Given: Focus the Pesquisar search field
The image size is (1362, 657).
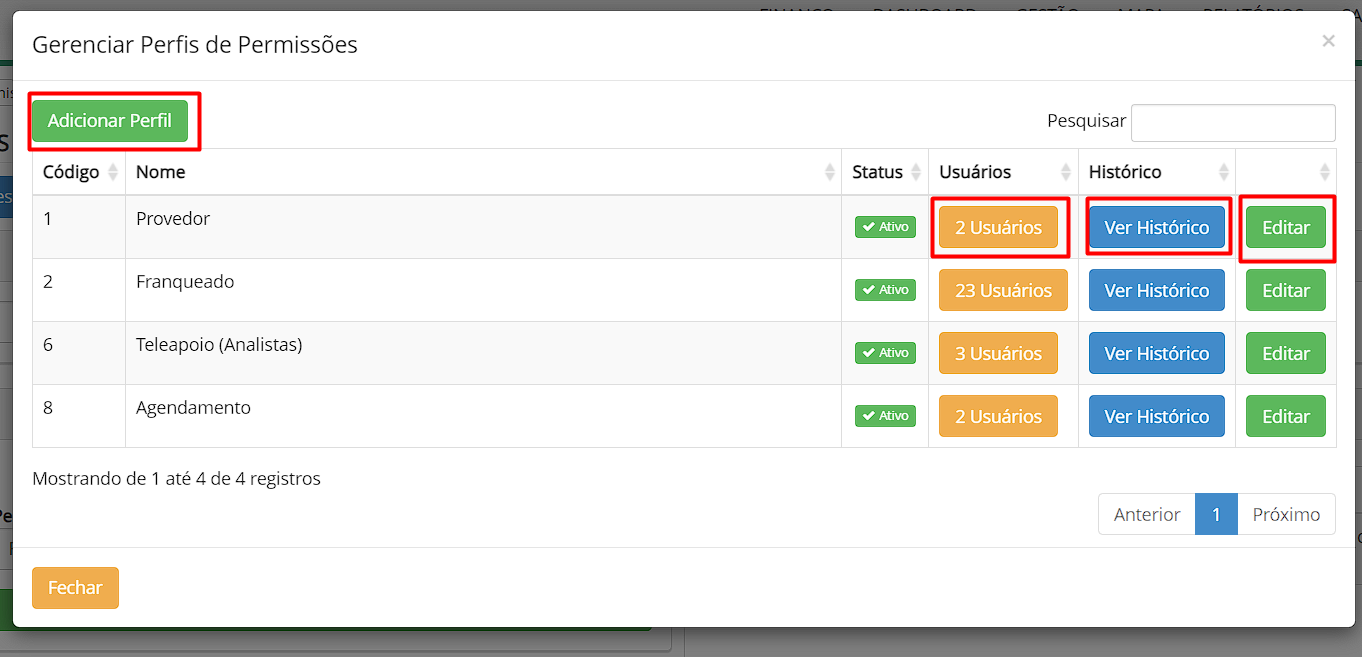Looking at the screenshot, I should (x=1232, y=123).
